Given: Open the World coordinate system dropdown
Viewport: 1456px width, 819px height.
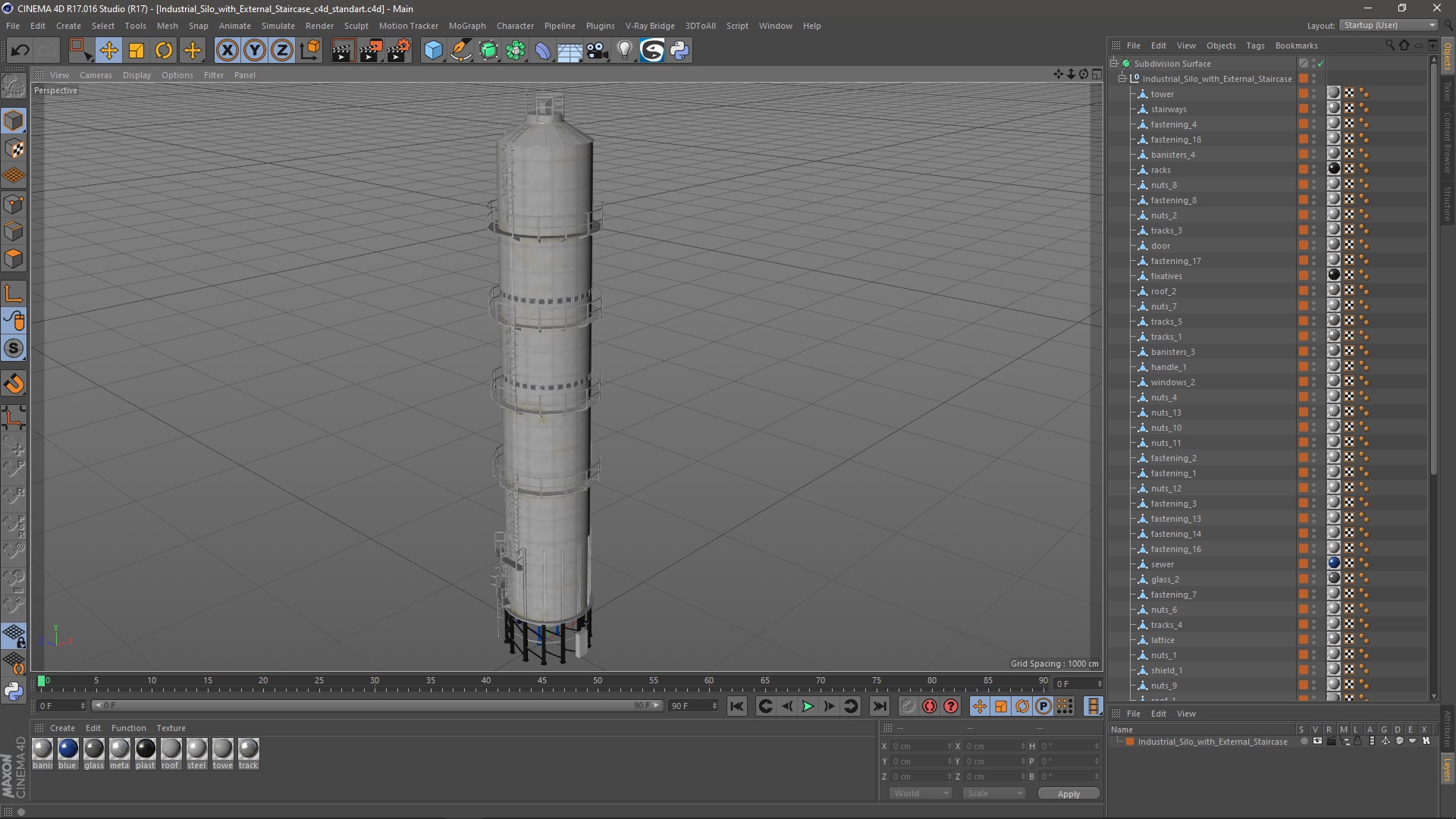Looking at the screenshot, I should click(921, 793).
